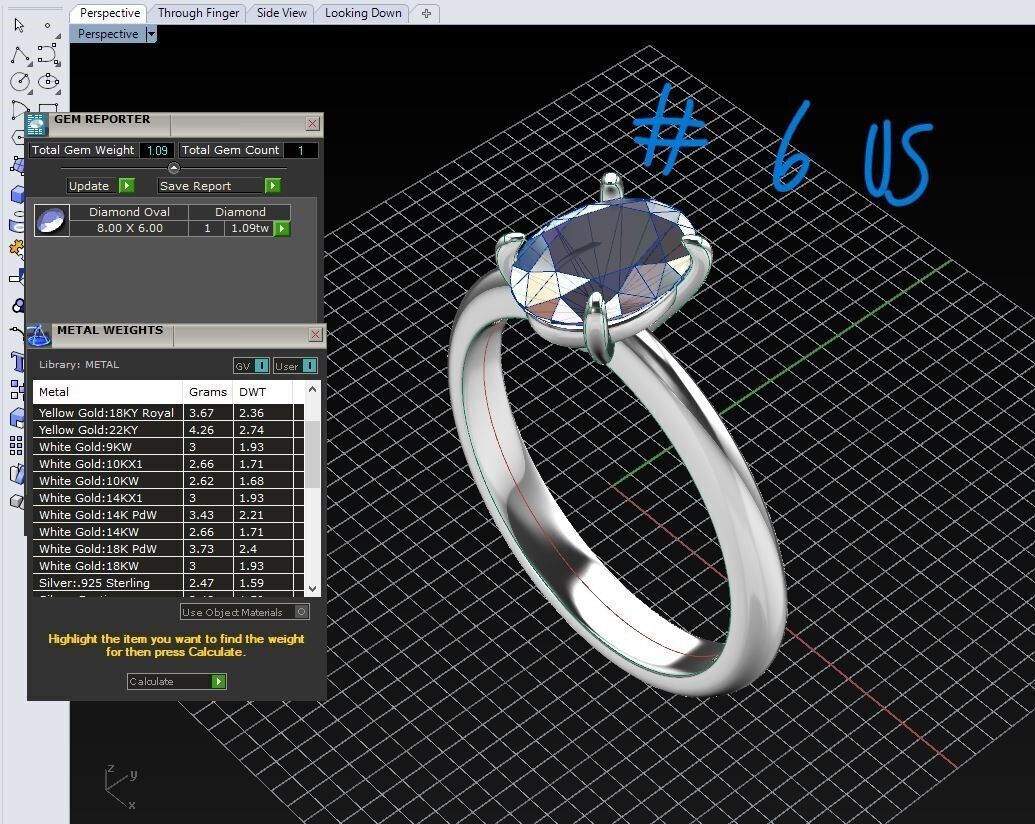Viewport: 1035px width, 824px height.
Task: Click the Total Gem Count value field
Action: [300, 150]
